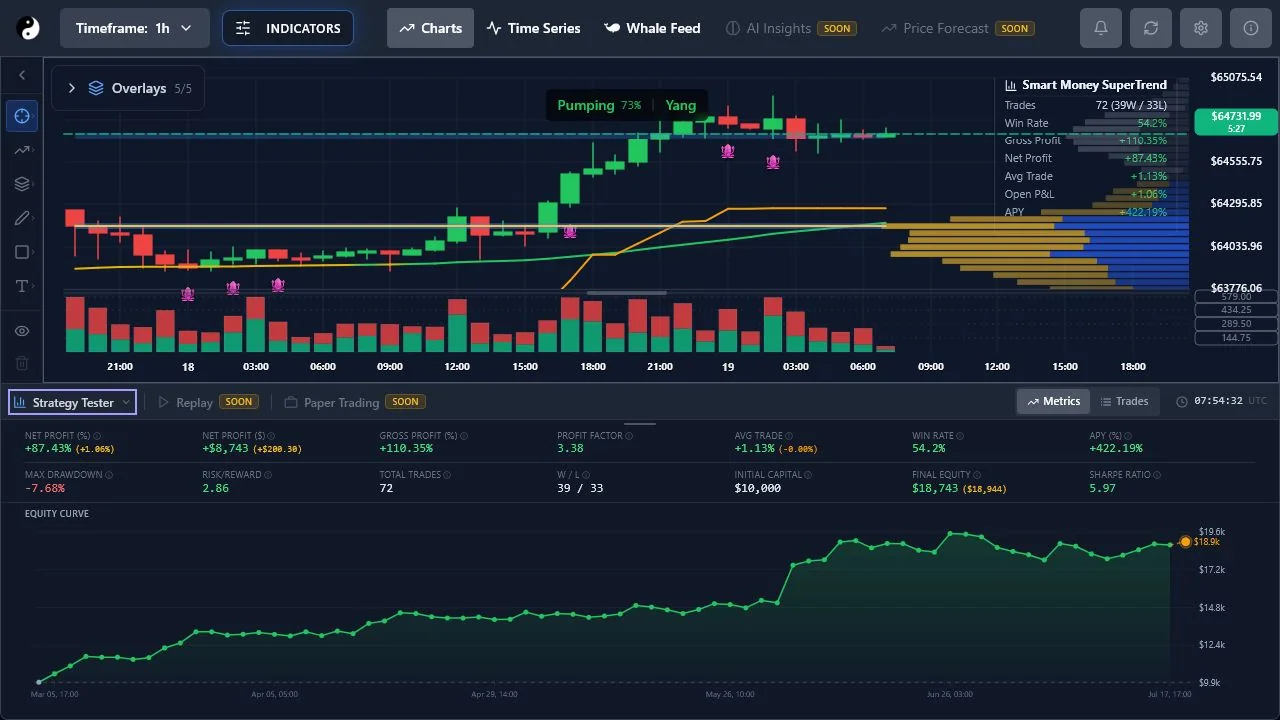Click info icon next to W / L
Screen dimensions: 1280x720
tap(586, 475)
